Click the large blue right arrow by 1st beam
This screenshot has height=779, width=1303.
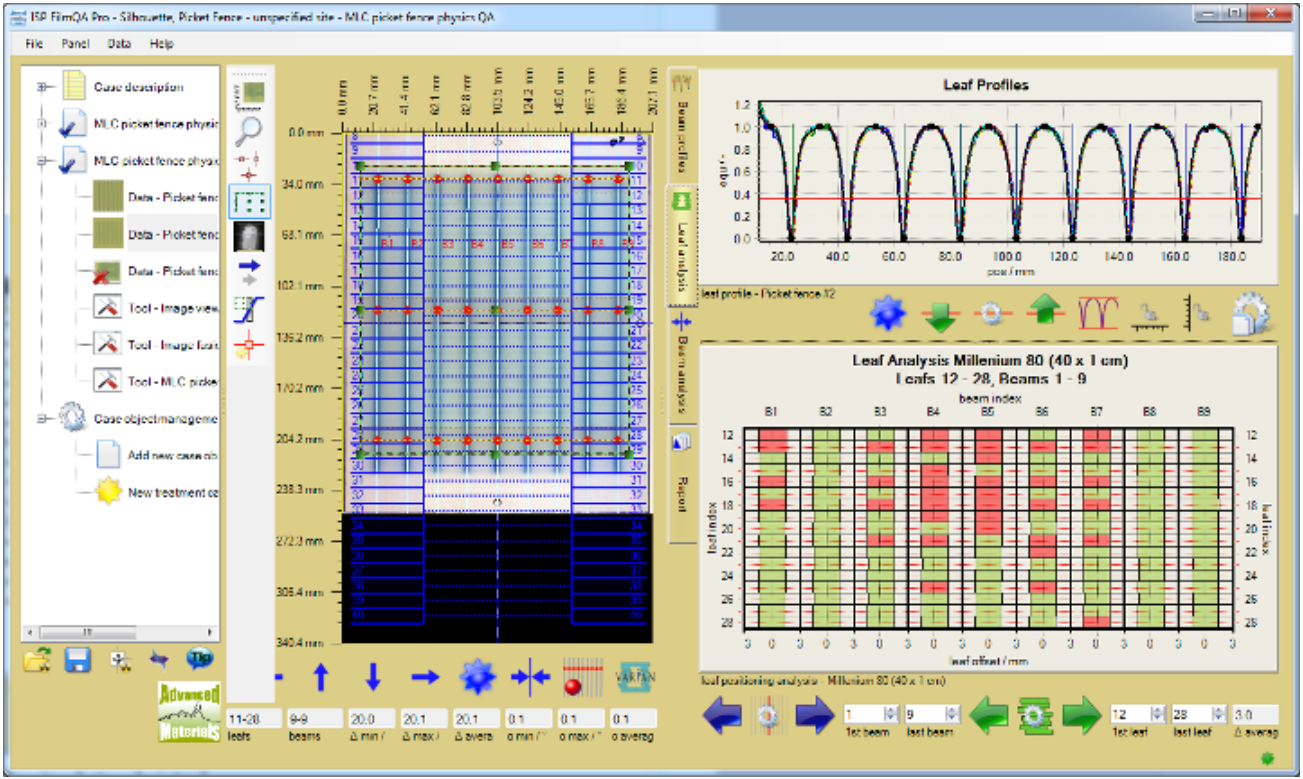[x=815, y=716]
